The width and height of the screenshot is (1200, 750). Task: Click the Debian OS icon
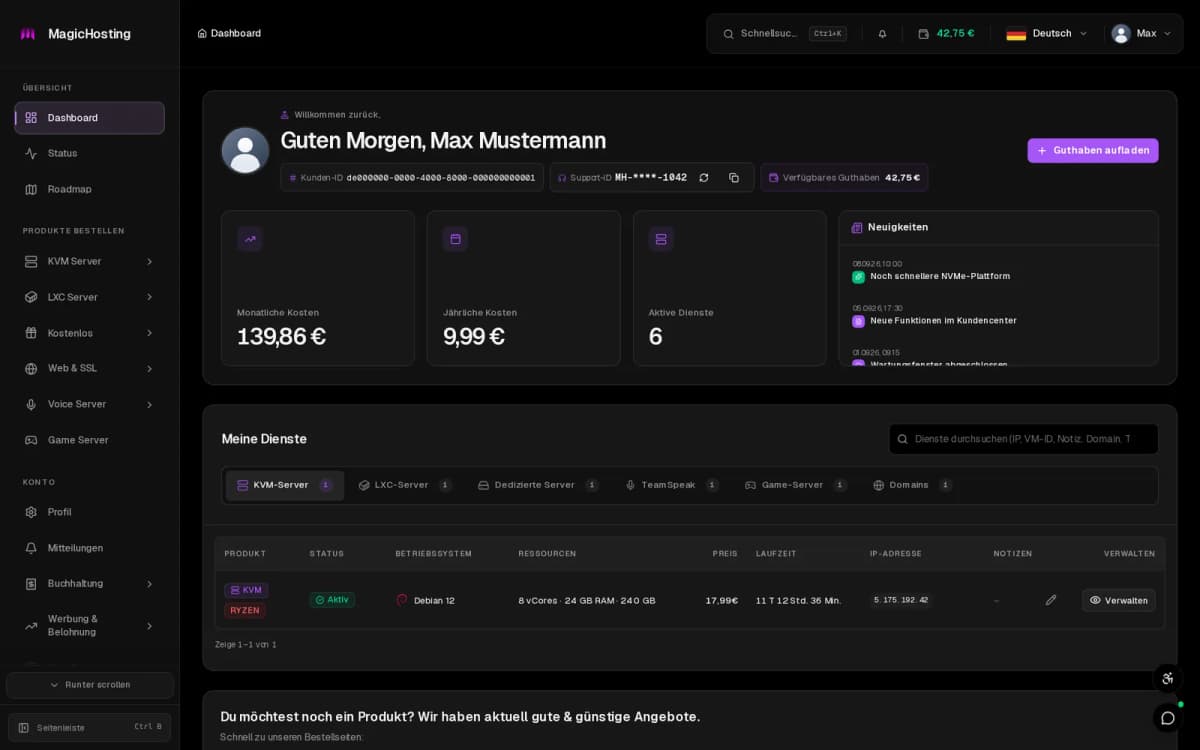(x=402, y=600)
